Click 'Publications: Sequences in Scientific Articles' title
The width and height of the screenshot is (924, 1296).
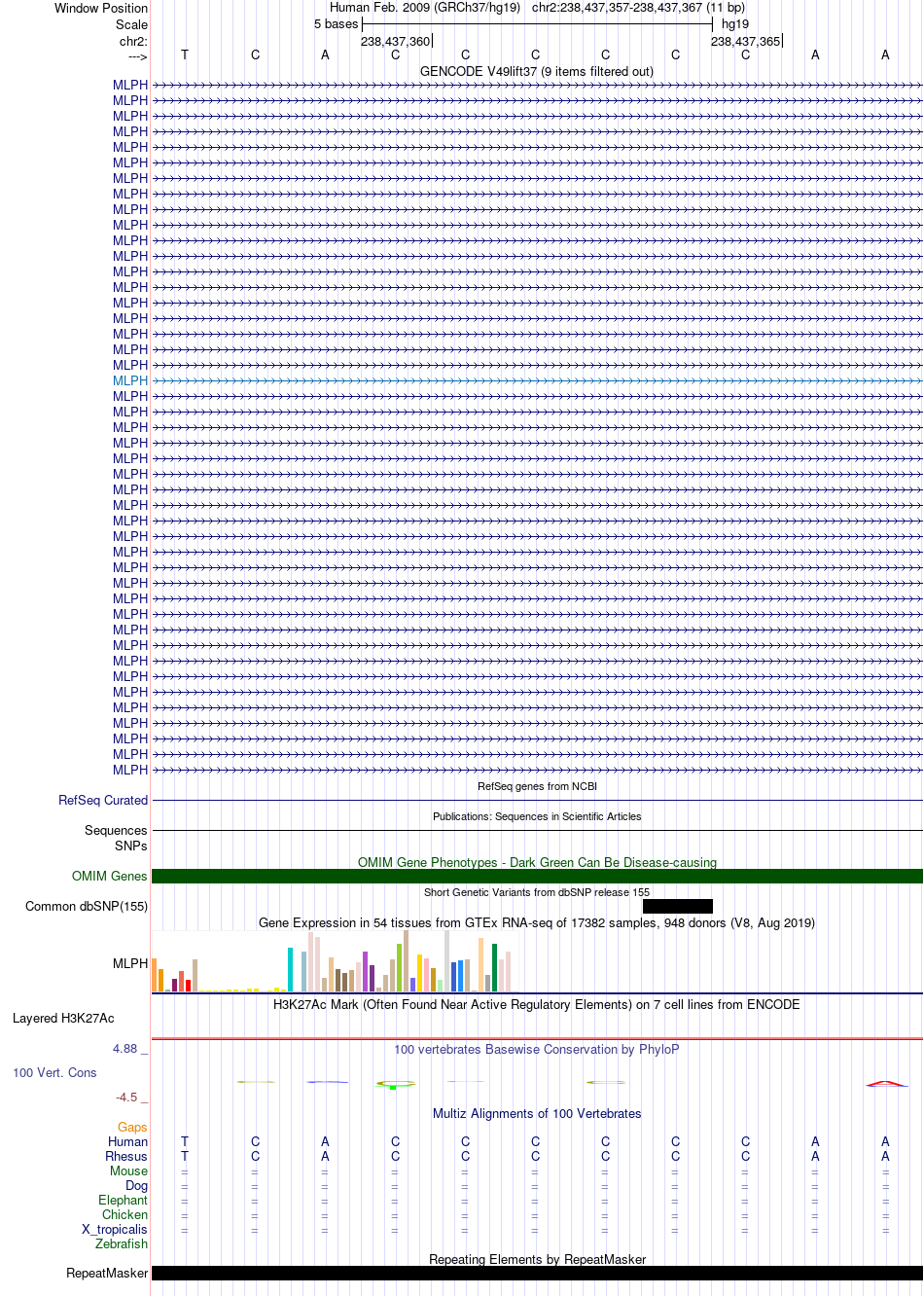click(537, 816)
